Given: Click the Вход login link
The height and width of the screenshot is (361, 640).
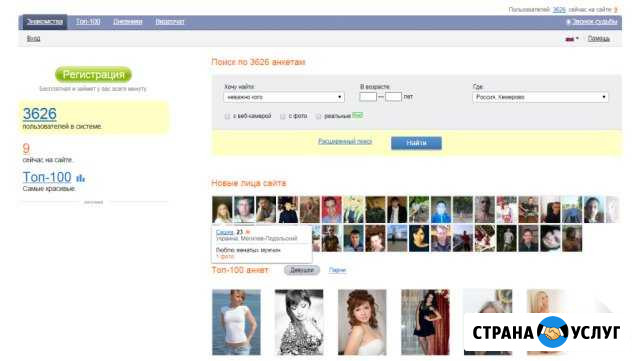Looking at the screenshot, I should 33,38.
